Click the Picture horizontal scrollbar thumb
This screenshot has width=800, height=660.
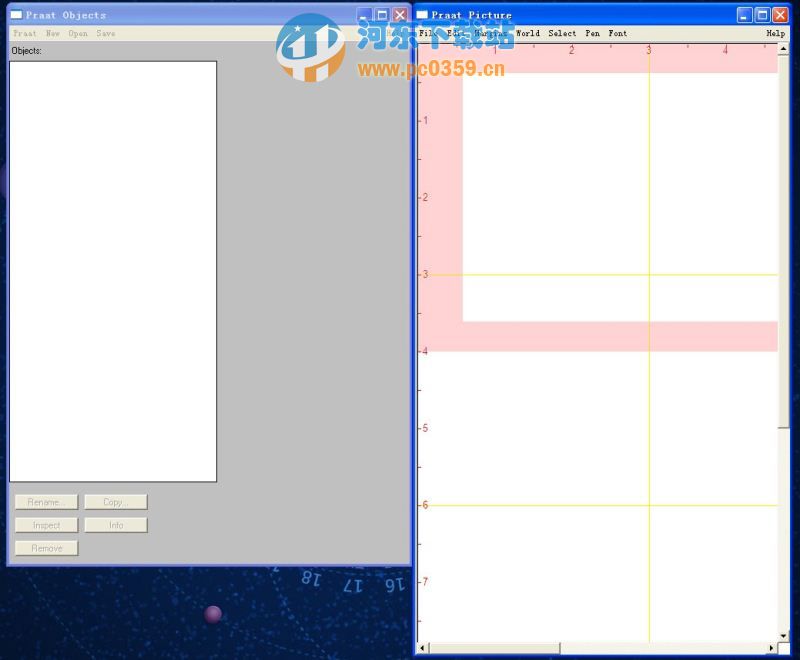point(494,648)
